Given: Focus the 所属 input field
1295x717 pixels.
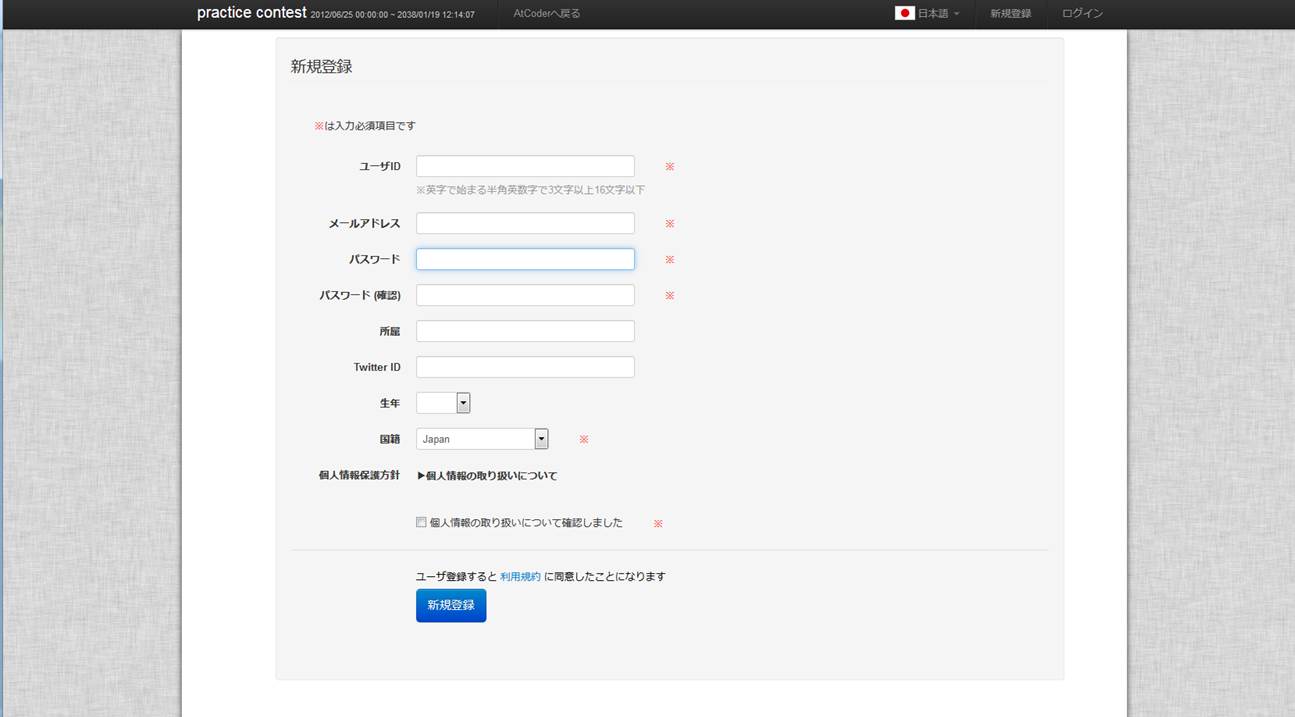Looking at the screenshot, I should (x=525, y=331).
